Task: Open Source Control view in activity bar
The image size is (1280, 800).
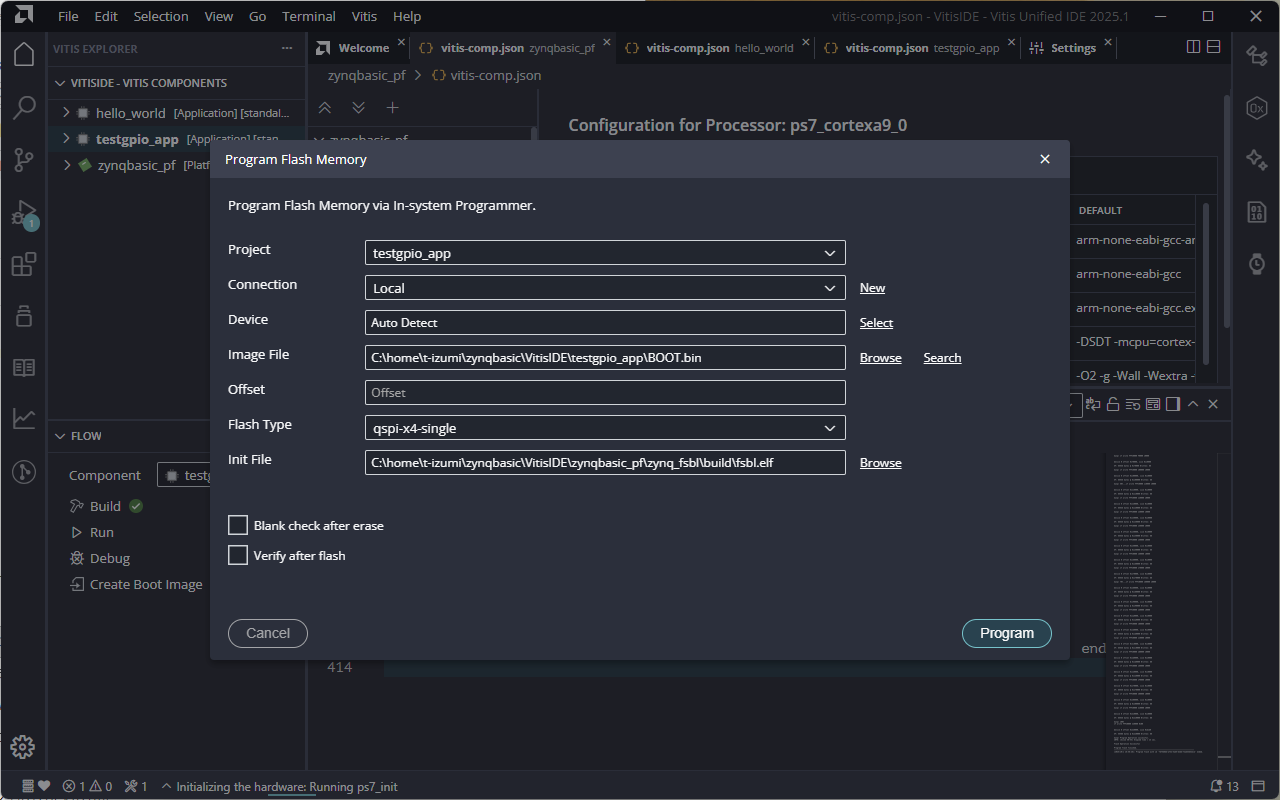Action: pyautogui.click(x=24, y=159)
